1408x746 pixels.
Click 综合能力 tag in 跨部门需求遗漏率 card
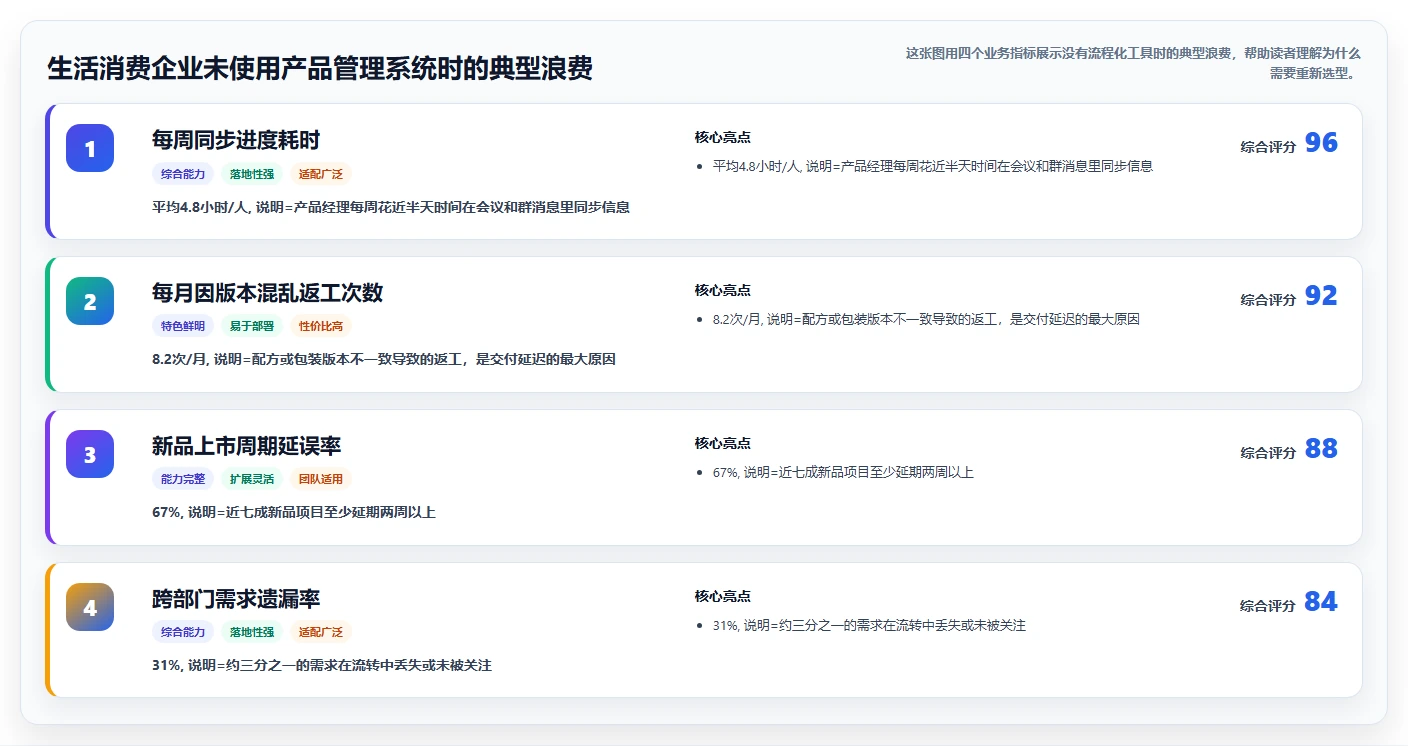tap(183, 632)
